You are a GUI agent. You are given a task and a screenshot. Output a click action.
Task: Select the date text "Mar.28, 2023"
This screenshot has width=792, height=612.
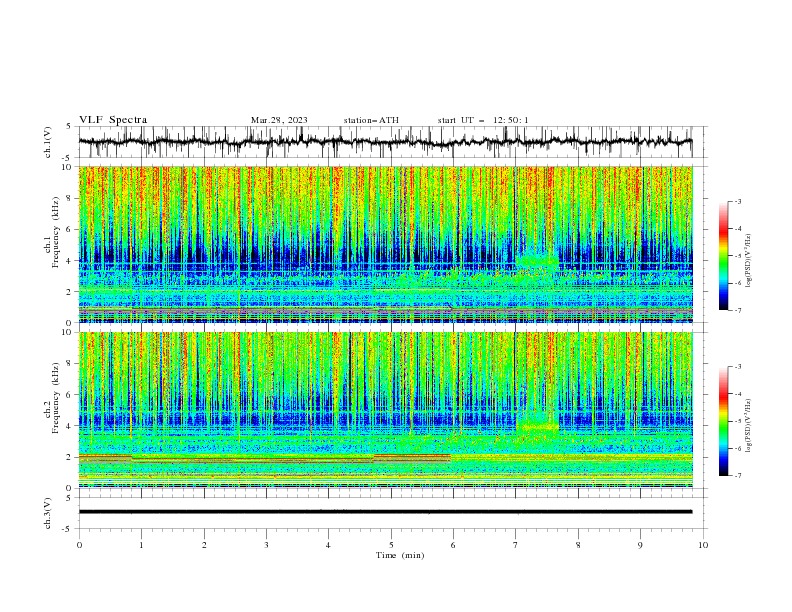279,120
